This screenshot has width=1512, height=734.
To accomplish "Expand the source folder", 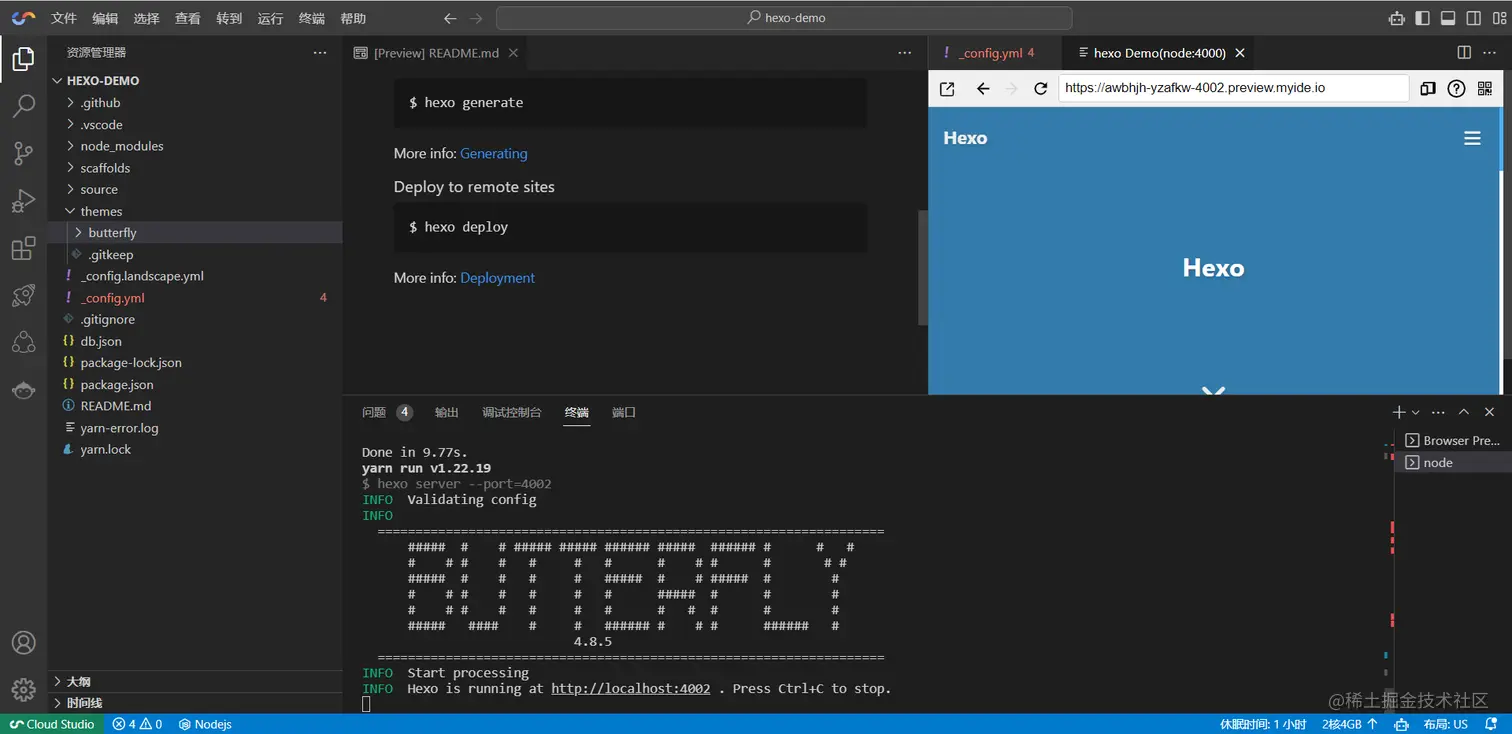I will [x=195, y=190].
